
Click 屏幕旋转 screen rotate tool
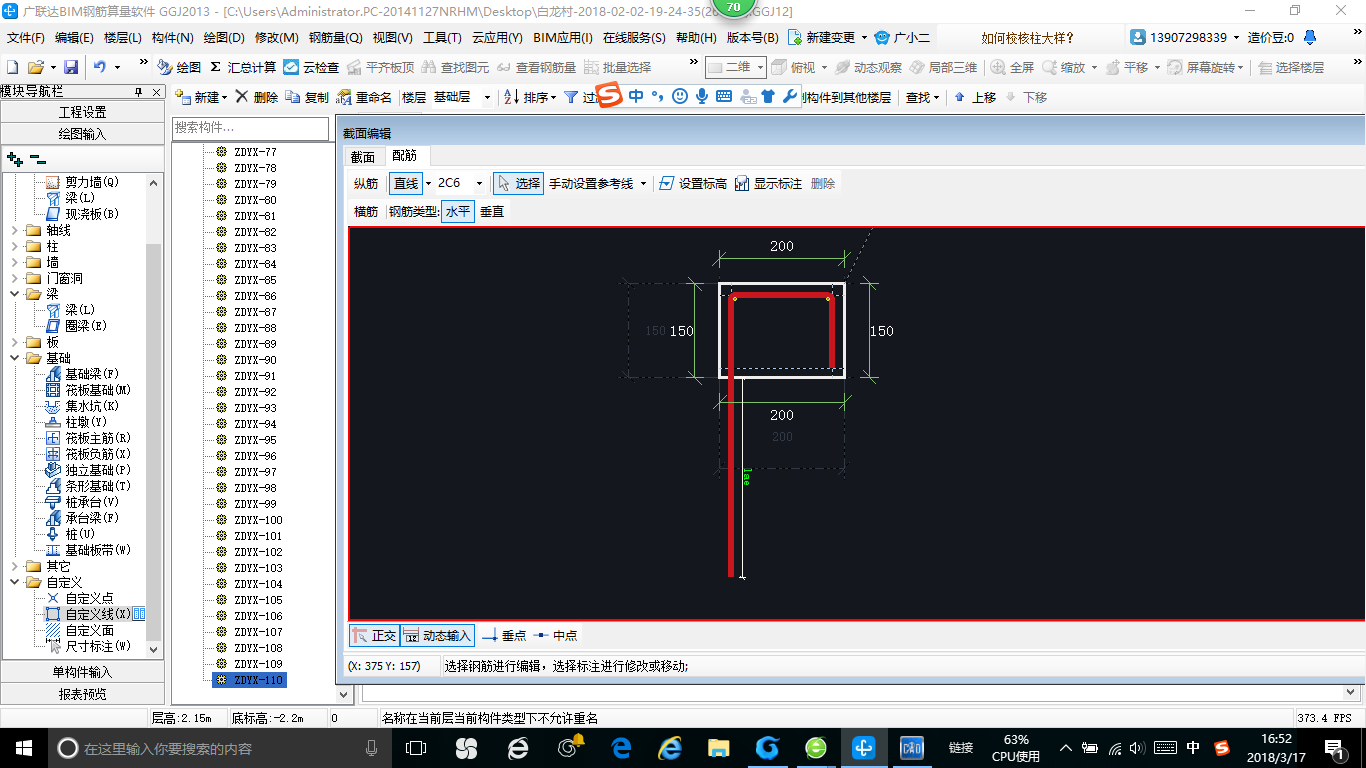coord(1202,67)
